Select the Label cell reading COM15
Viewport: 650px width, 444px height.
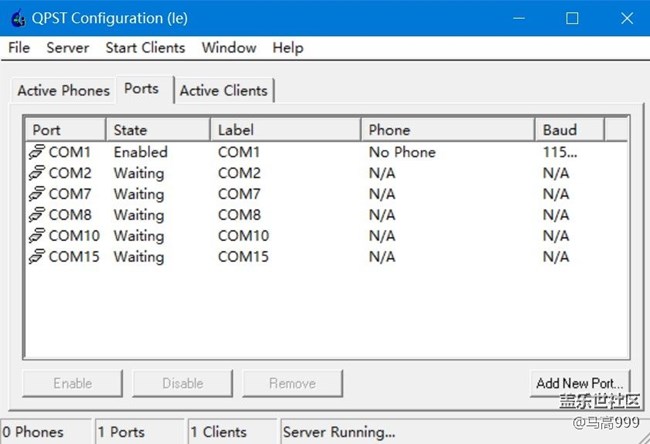[x=243, y=257]
